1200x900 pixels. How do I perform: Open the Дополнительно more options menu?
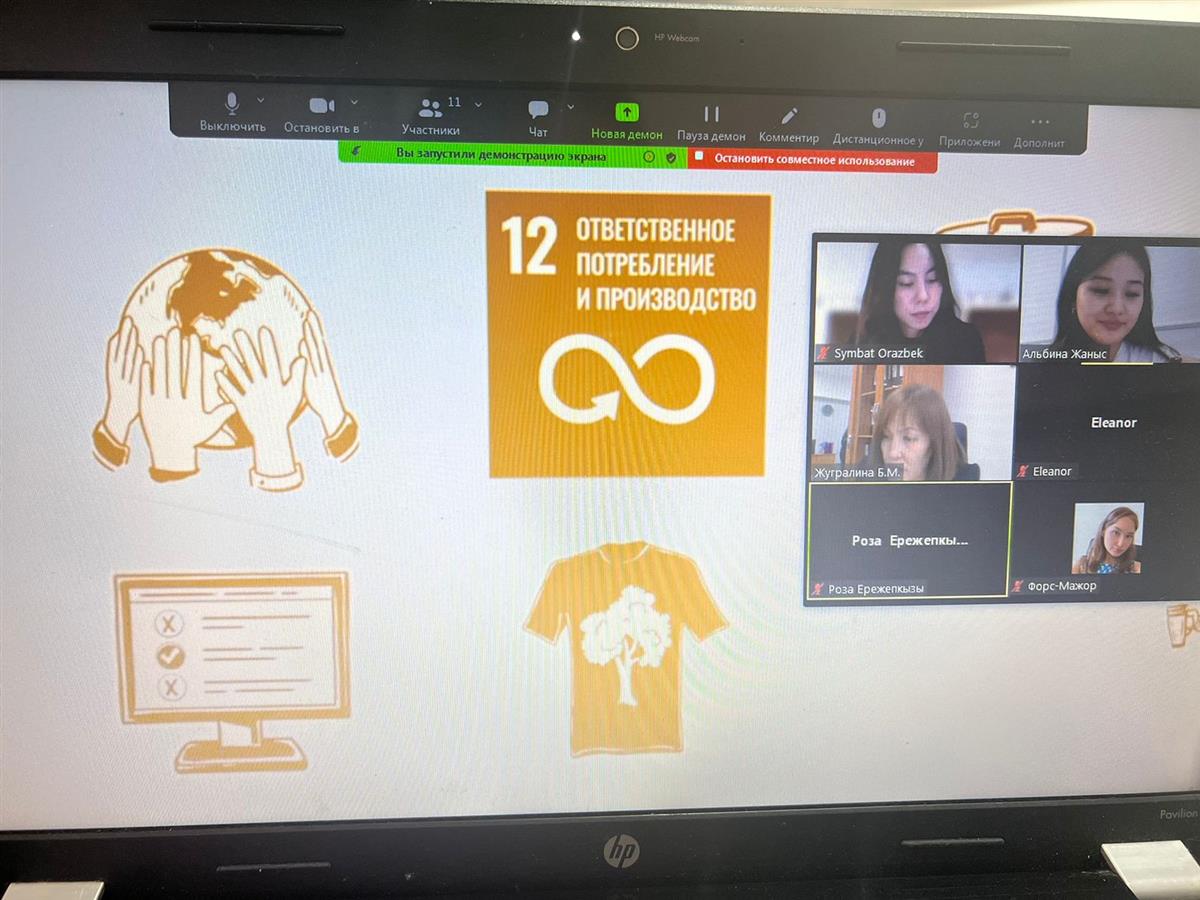coord(1040,131)
